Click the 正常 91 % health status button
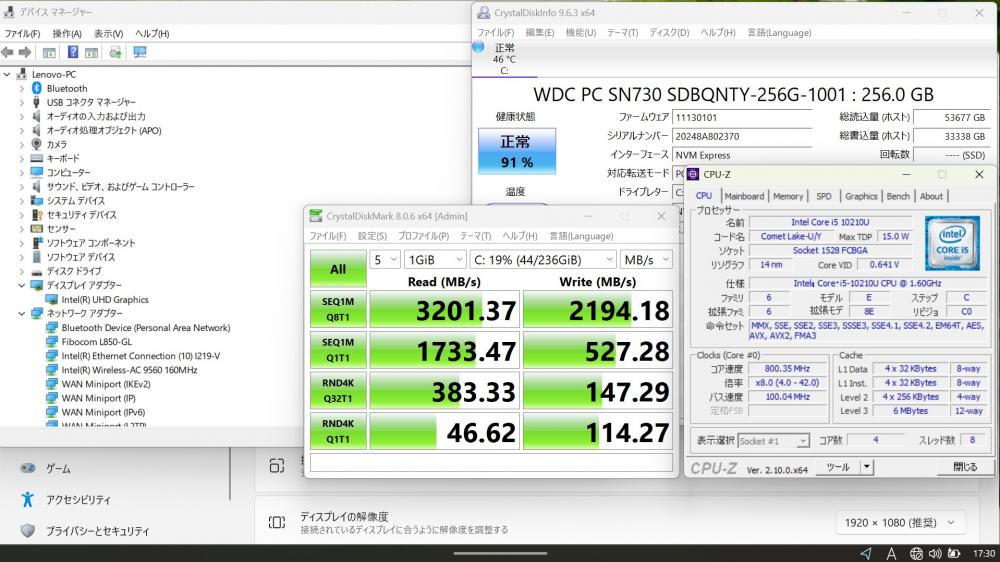1000x562 pixels. [x=517, y=151]
